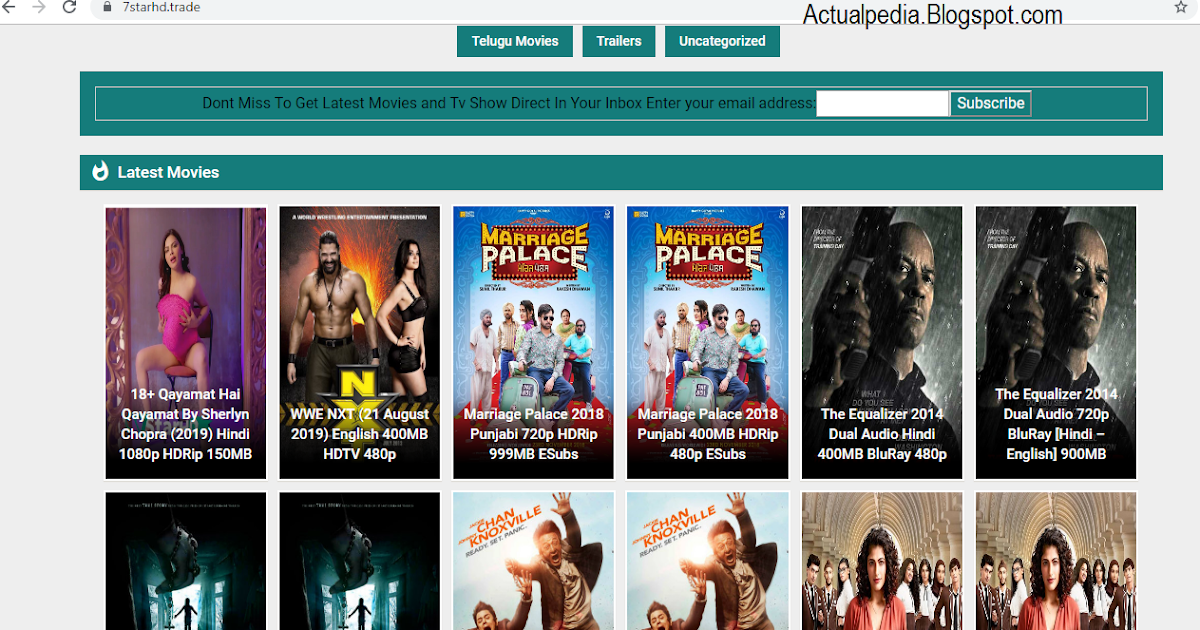The image size is (1200, 630).
Task: Click the Subscribe button
Action: pyautogui.click(x=990, y=103)
